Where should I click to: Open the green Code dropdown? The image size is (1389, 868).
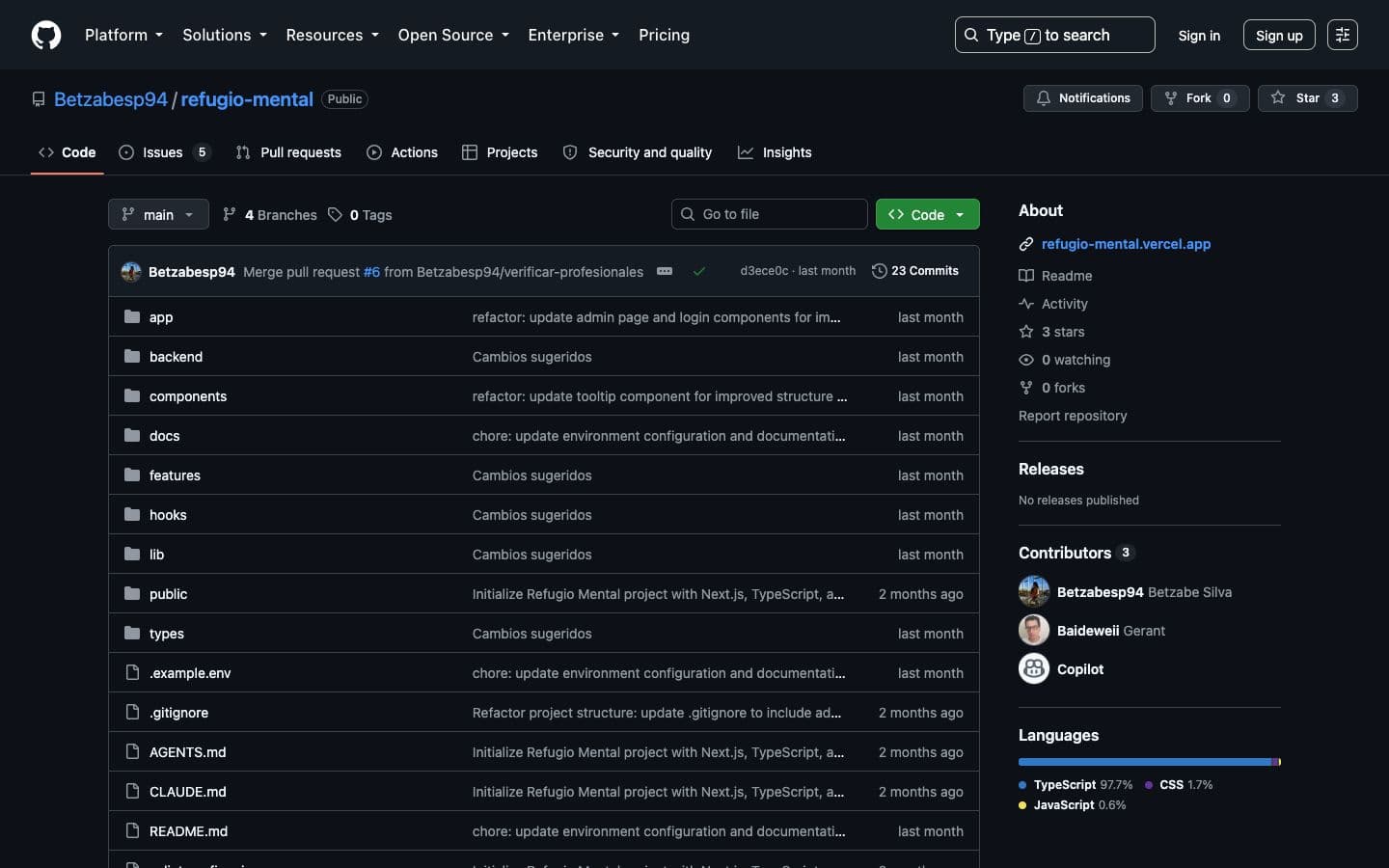tap(927, 214)
